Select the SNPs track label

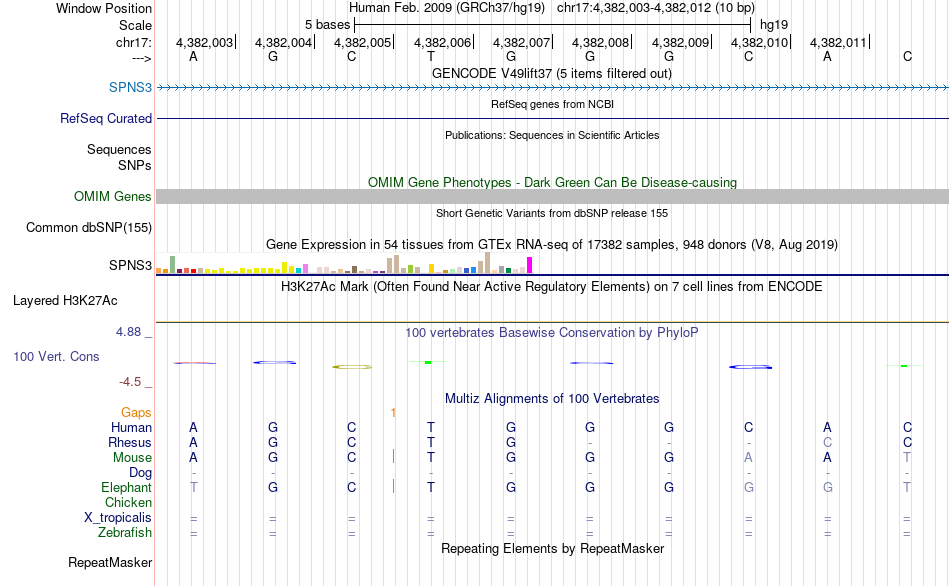point(135,165)
